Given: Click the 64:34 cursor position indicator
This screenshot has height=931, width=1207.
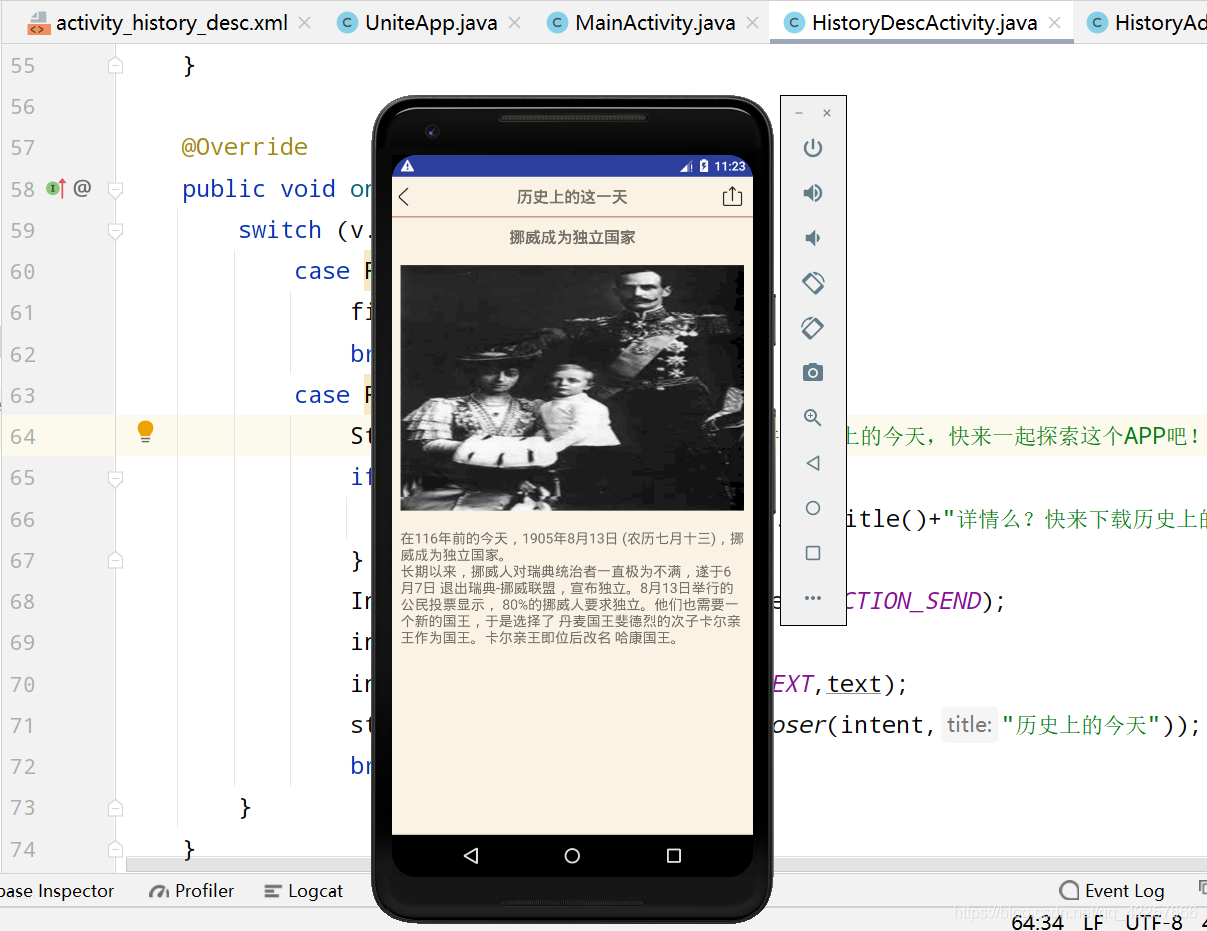Looking at the screenshot, I should [1037, 922].
